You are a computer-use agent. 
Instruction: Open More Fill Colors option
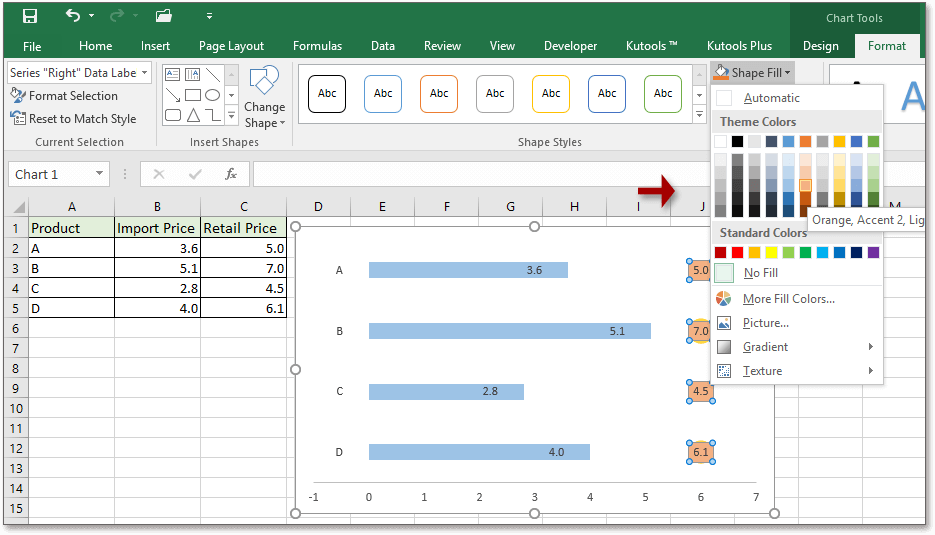click(788, 299)
